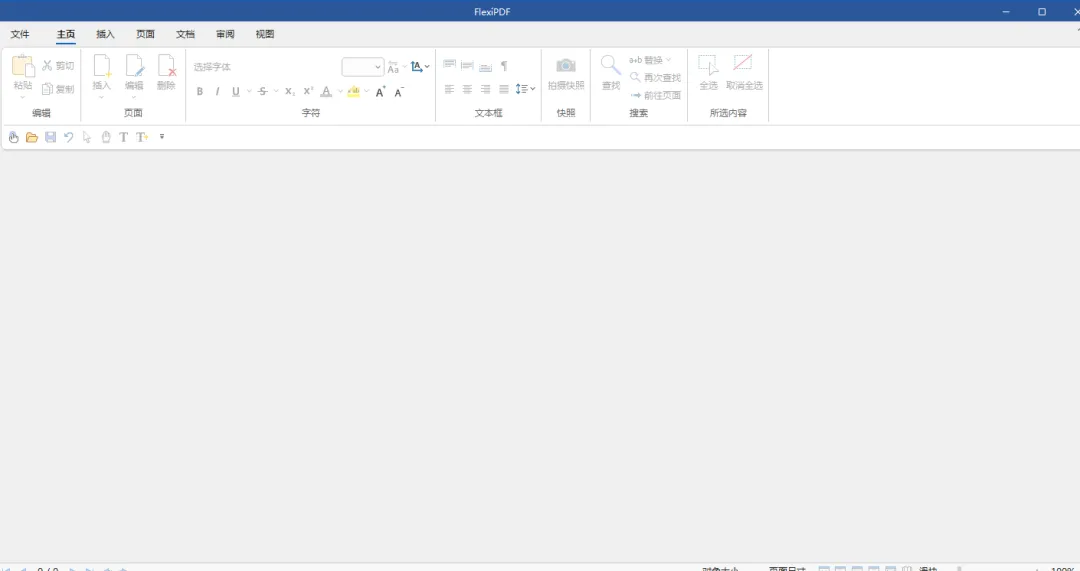Click the undo arrow icon
The width and height of the screenshot is (1080, 571).
coord(69,137)
